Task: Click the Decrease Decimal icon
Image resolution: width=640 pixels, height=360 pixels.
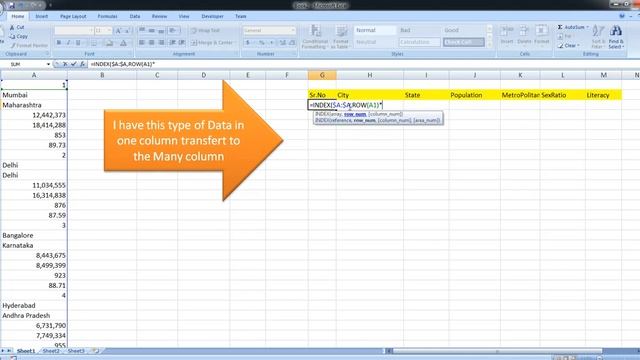Action: click(292, 43)
